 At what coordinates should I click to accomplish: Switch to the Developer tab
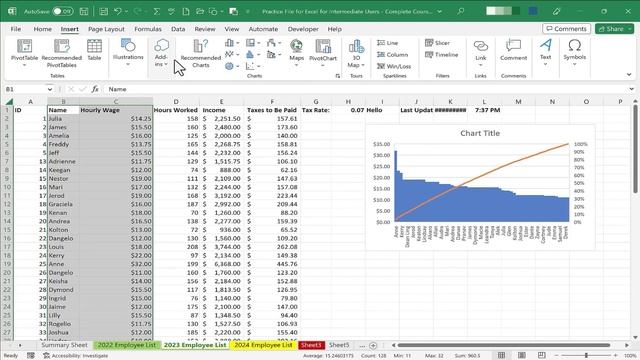(303, 29)
